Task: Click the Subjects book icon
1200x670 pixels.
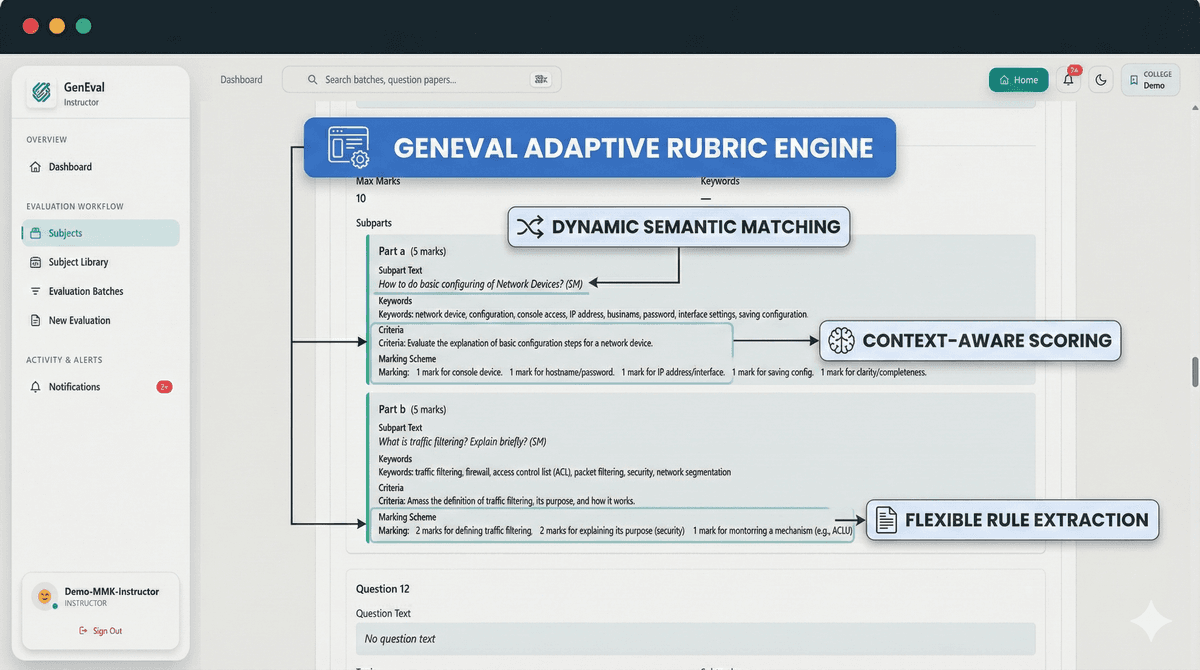Action: coord(36,233)
